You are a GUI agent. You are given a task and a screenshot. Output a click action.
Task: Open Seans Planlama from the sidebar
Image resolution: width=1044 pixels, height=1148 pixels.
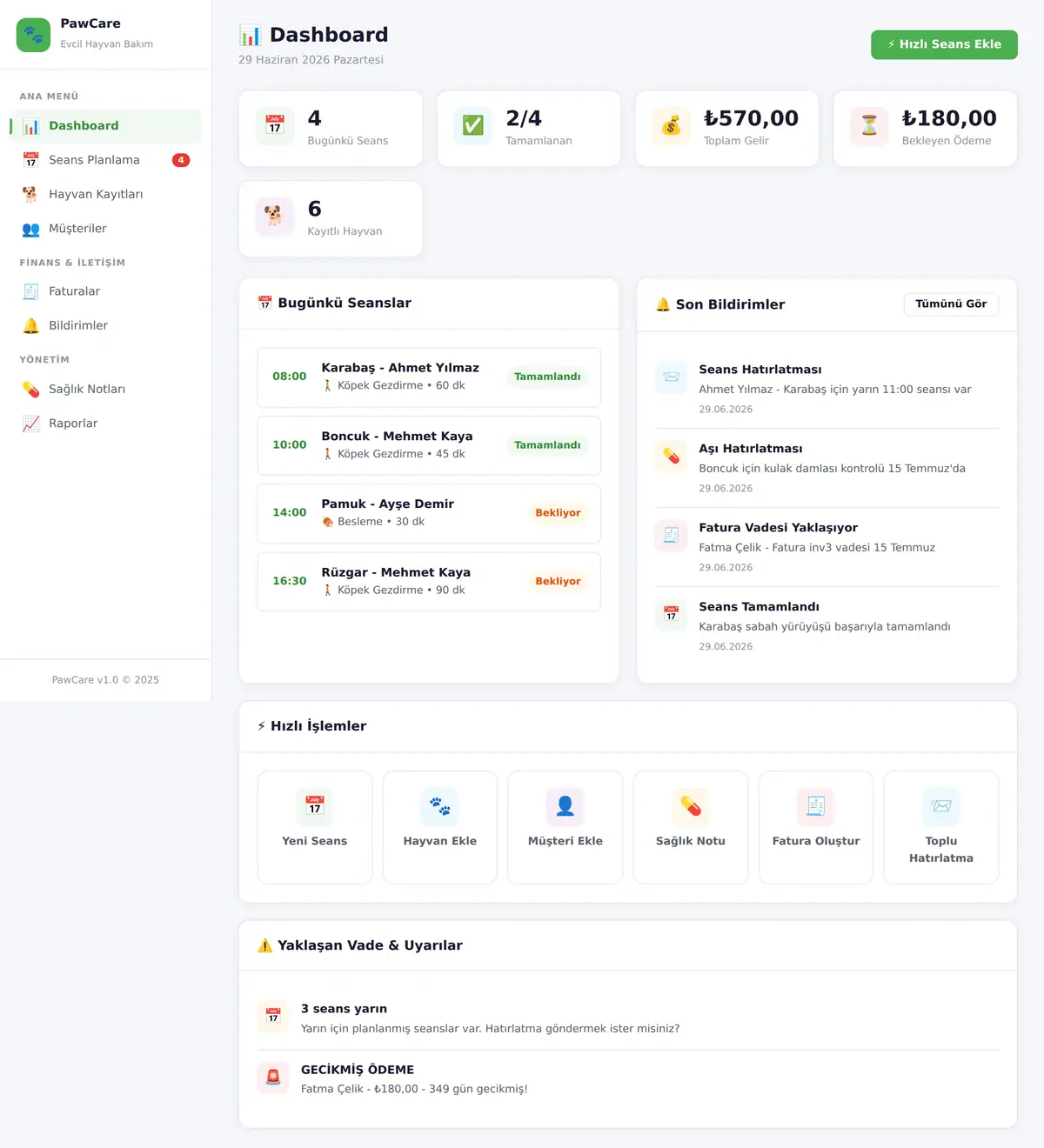pos(105,160)
